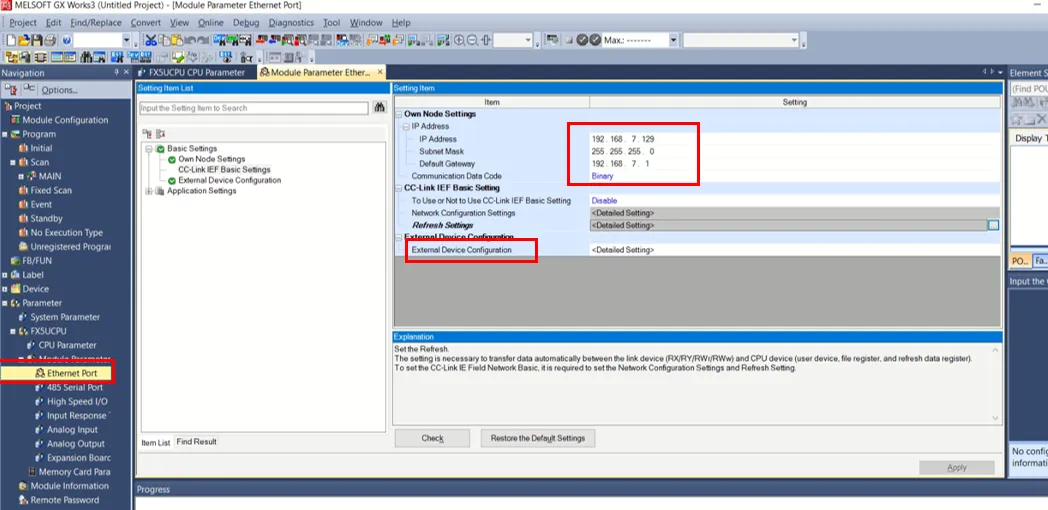This screenshot has width=1048, height=510.
Task: Open the Find/Replace menu
Action: (x=96, y=22)
